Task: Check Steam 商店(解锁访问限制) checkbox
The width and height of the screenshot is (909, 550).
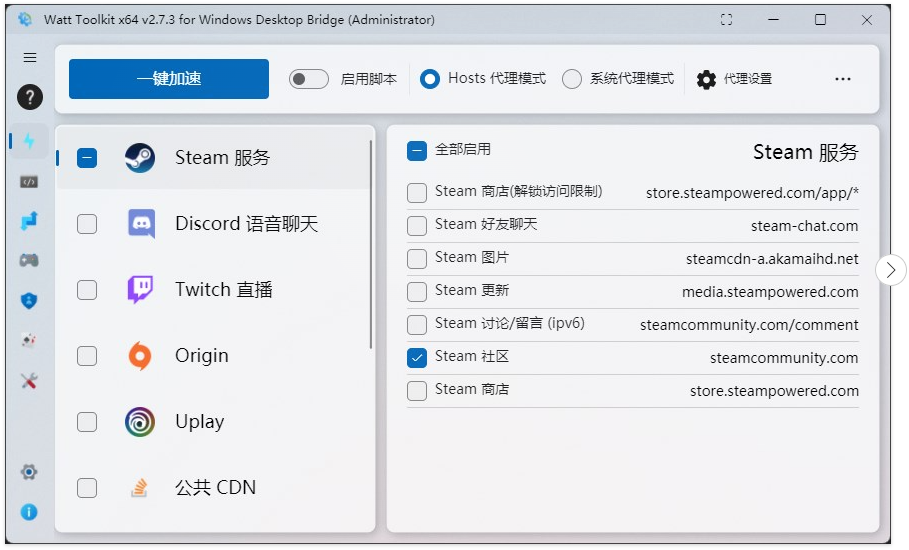Action: pos(417,193)
